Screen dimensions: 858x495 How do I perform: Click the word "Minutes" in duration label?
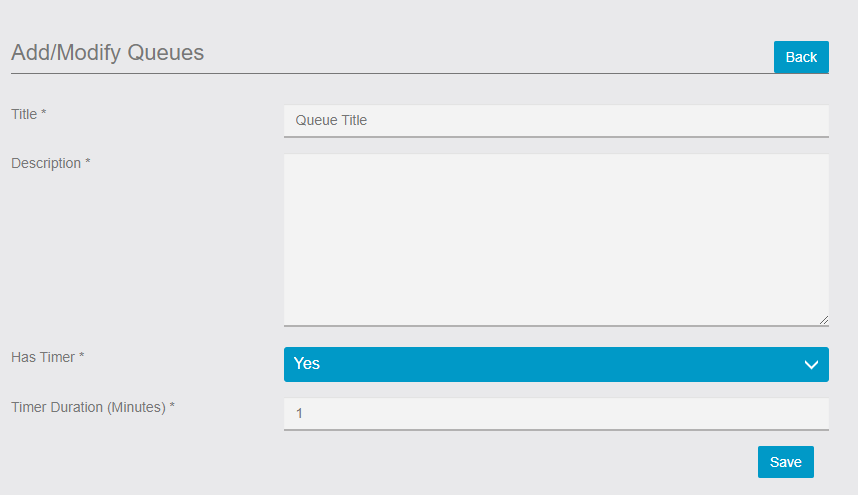[136, 407]
